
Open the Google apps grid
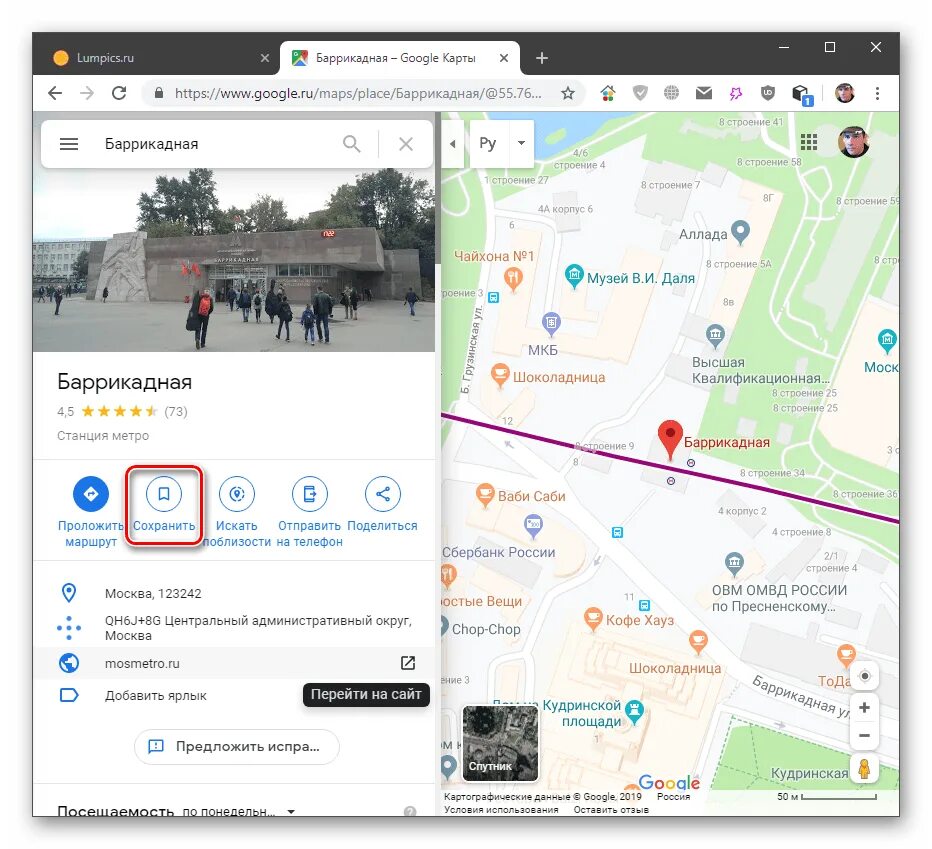(809, 143)
